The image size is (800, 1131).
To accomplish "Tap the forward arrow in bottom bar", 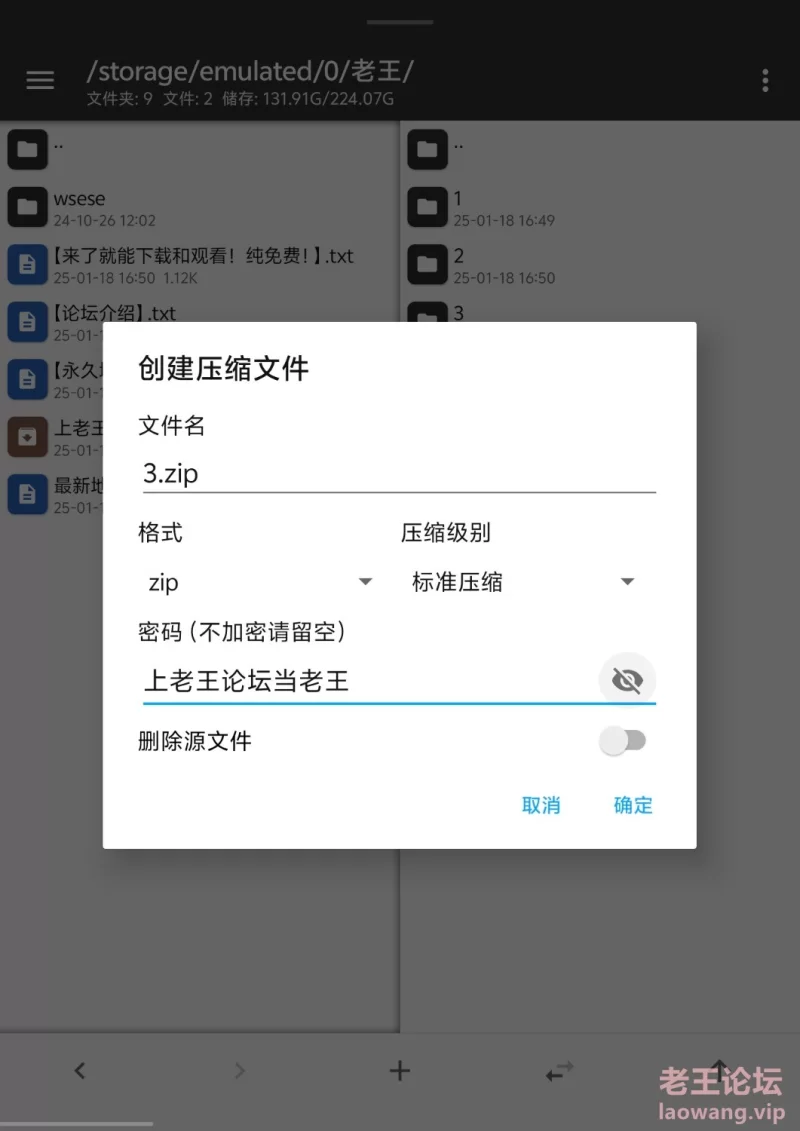I will click(239, 1070).
